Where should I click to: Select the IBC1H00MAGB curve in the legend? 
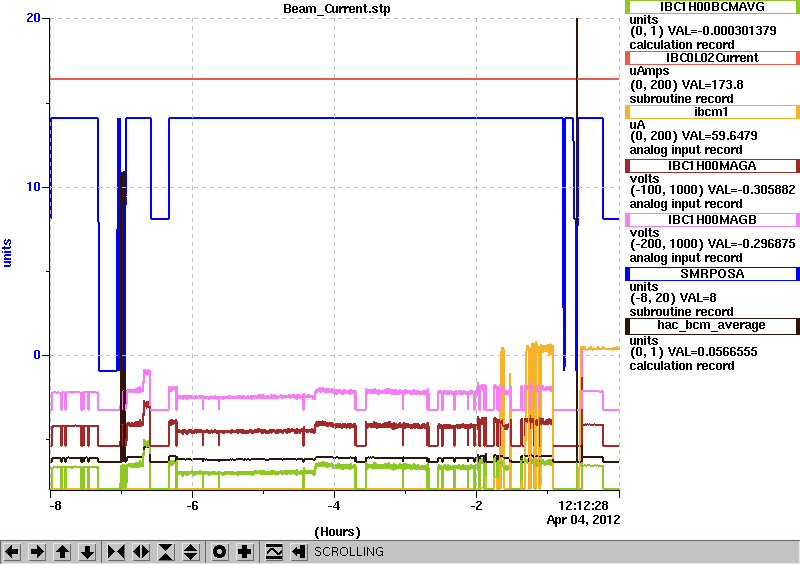[712, 220]
